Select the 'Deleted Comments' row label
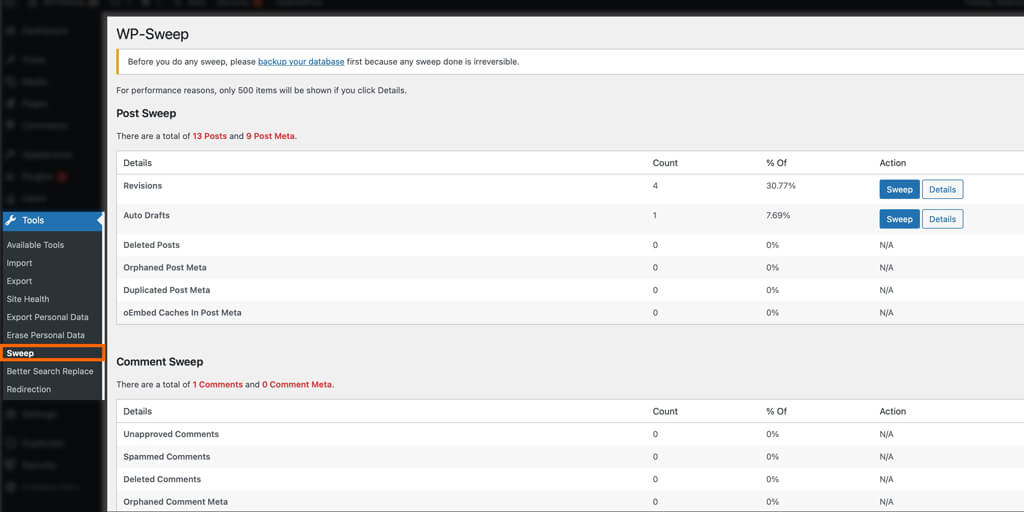Screen dimensions: 1024x512 (x=162, y=479)
